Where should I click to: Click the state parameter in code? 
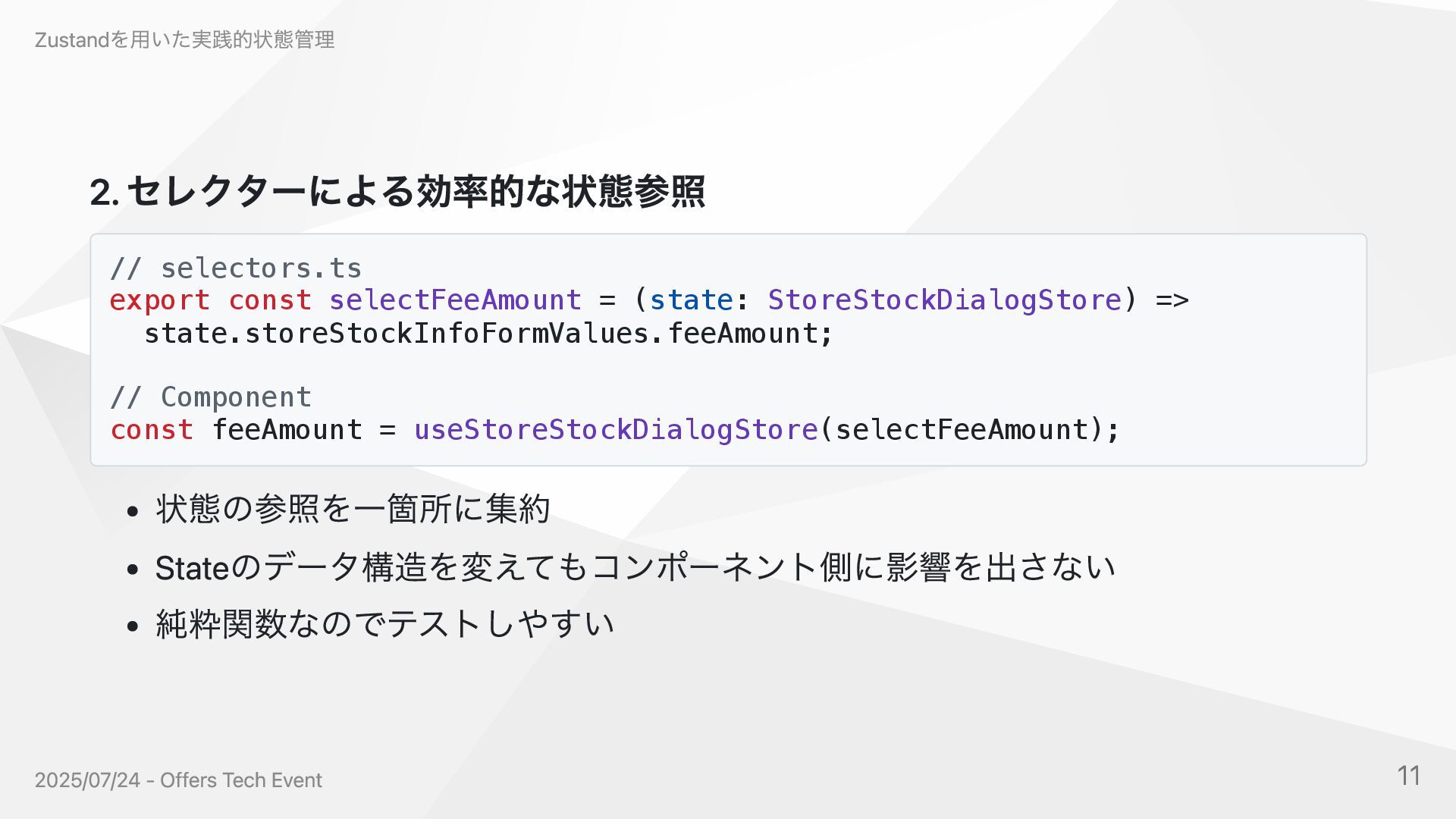(x=691, y=300)
